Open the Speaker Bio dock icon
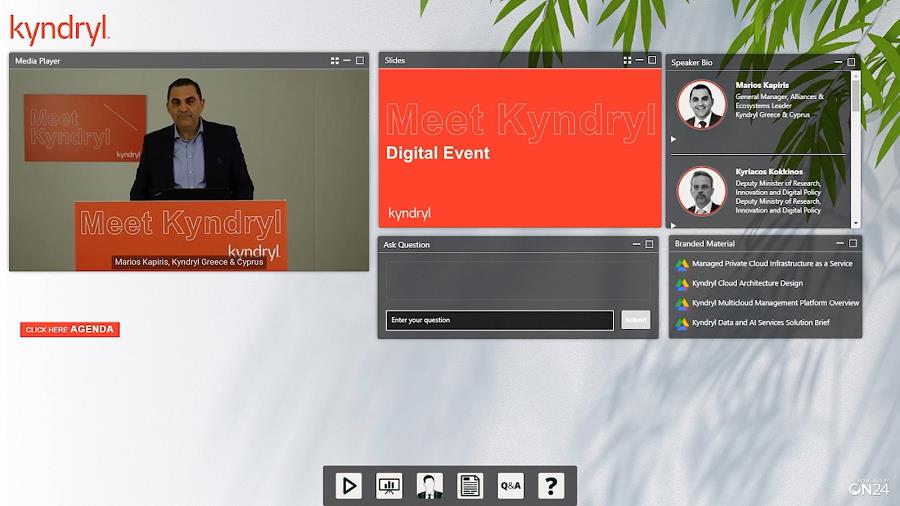Image resolution: width=900 pixels, height=506 pixels. (430, 486)
